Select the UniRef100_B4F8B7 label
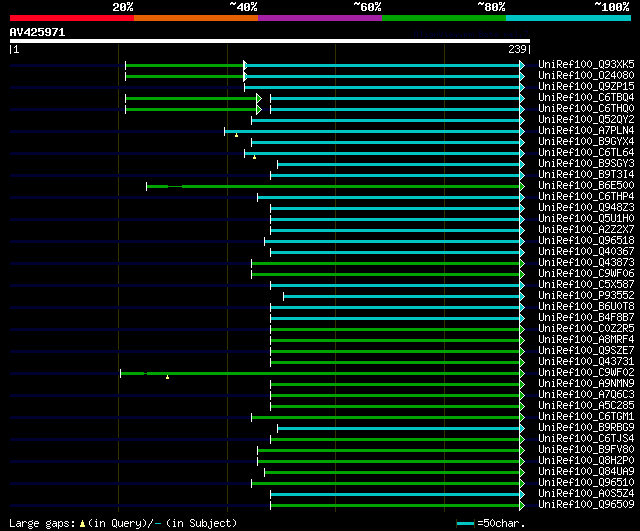This screenshot has height=531, width=640. [x=586, y=318]
